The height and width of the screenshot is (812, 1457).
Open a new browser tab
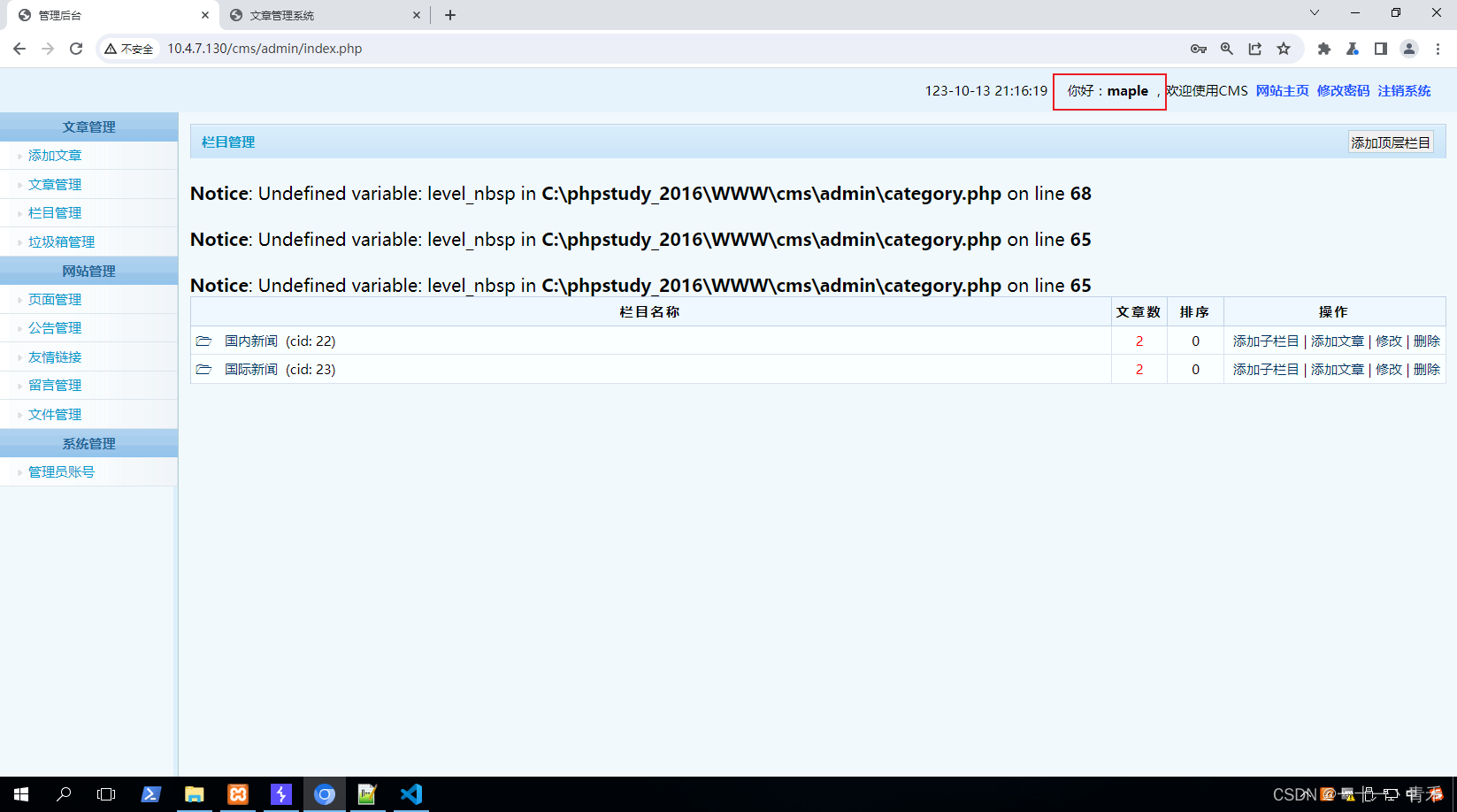pos(450,15)
